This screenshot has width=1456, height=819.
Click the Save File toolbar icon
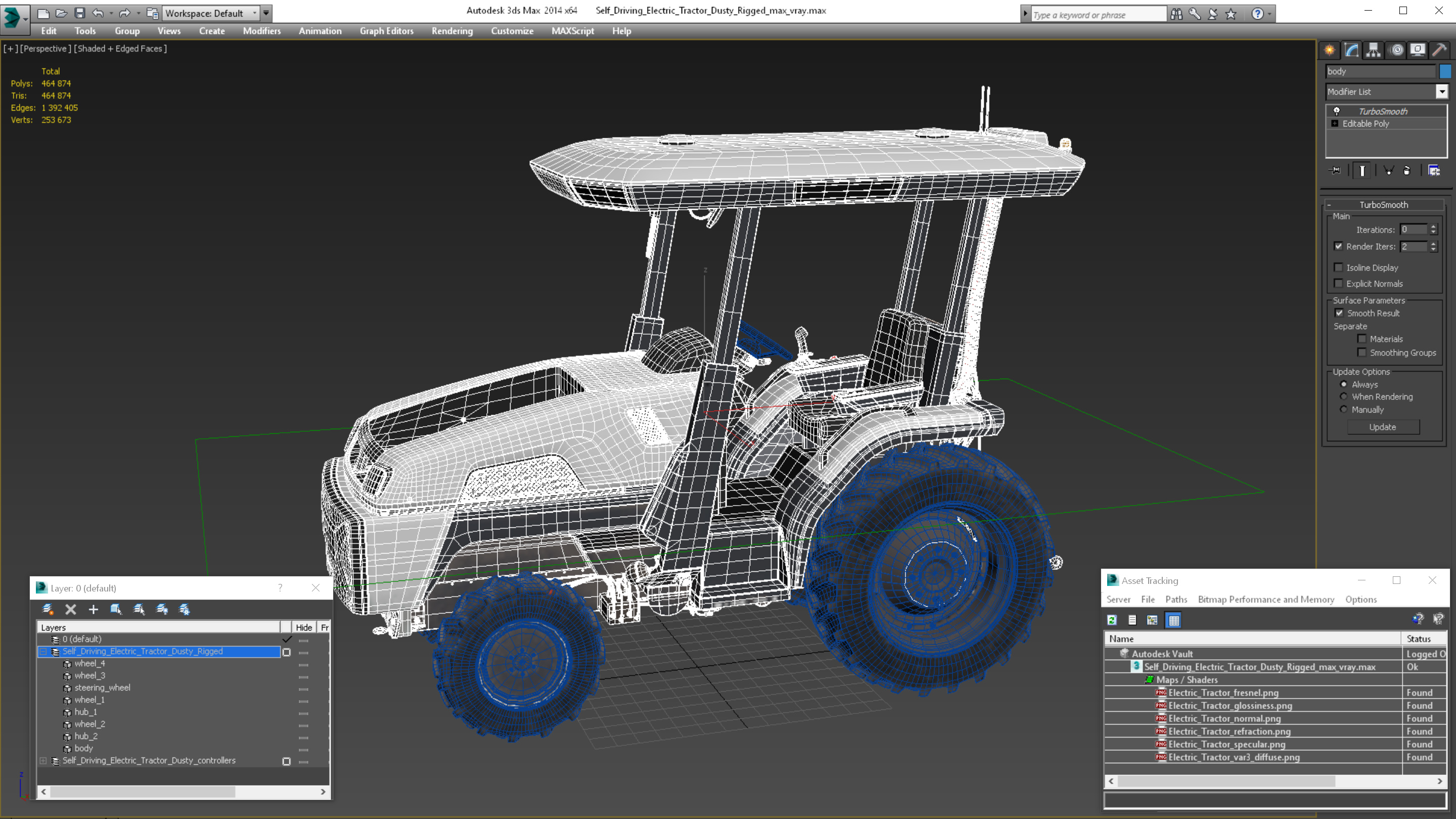[80, 13]
